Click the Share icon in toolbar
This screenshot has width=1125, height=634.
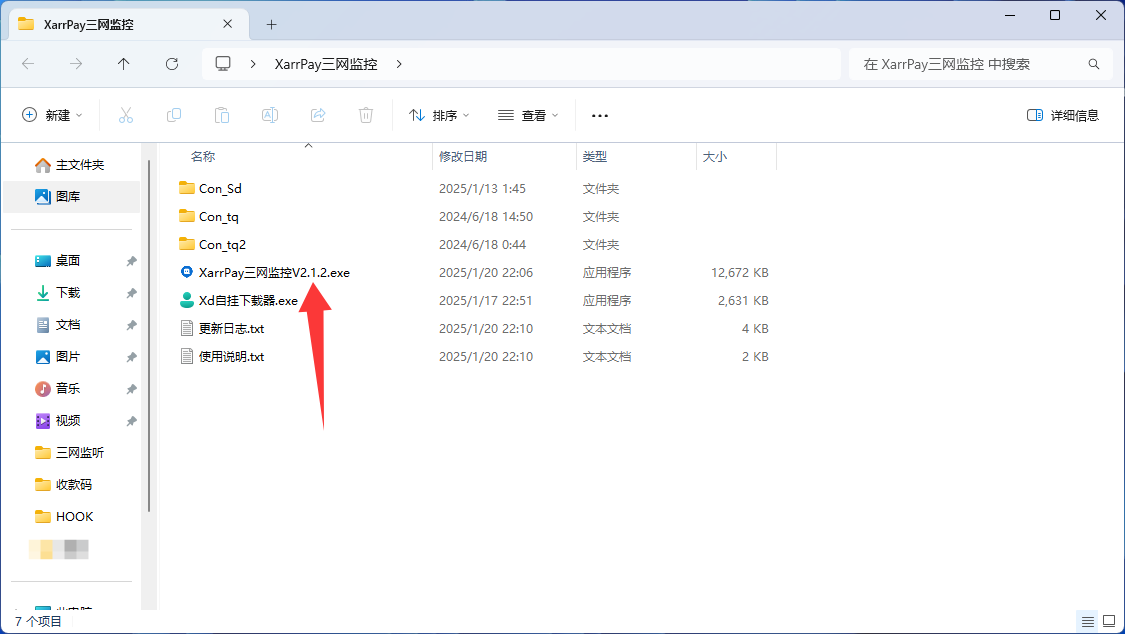[x=318, y=115]
